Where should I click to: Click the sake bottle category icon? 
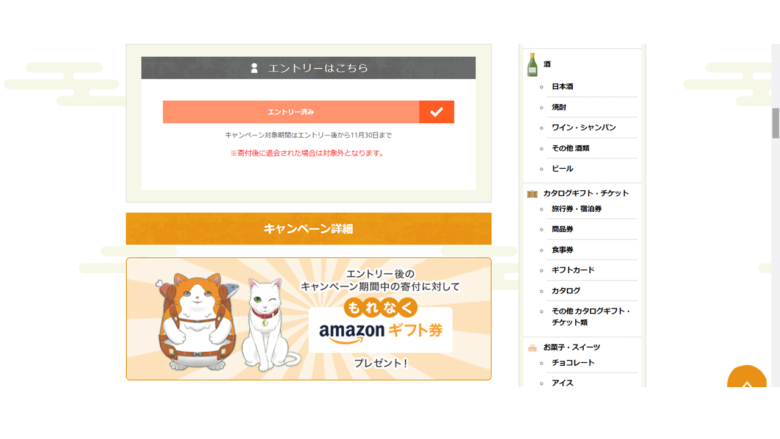click(x=532, y=65)
